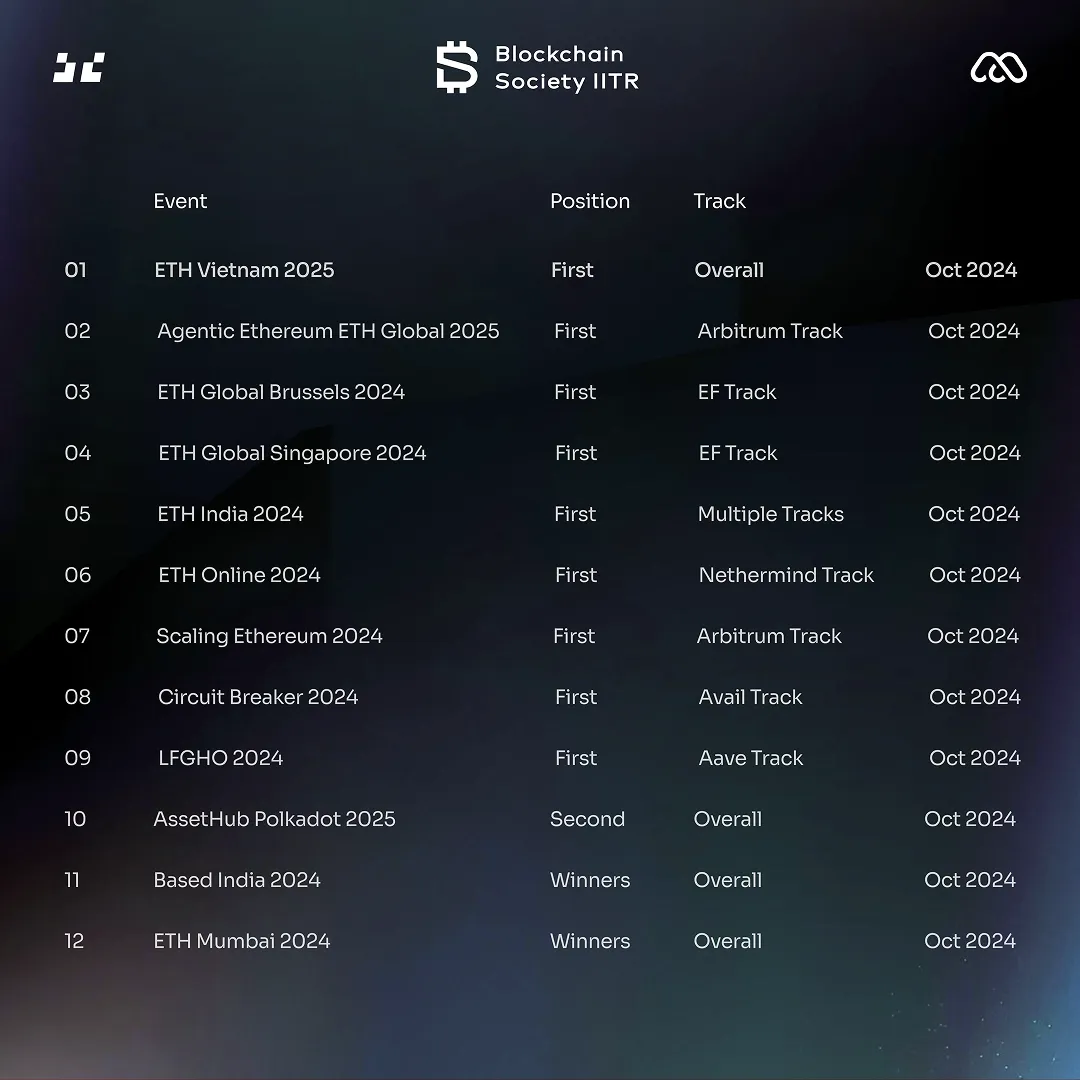Click Oct 2024 date in ETH India row
Image resolution: width=1080 pixels, height=1080 pixels.
(x=973, y=514)
